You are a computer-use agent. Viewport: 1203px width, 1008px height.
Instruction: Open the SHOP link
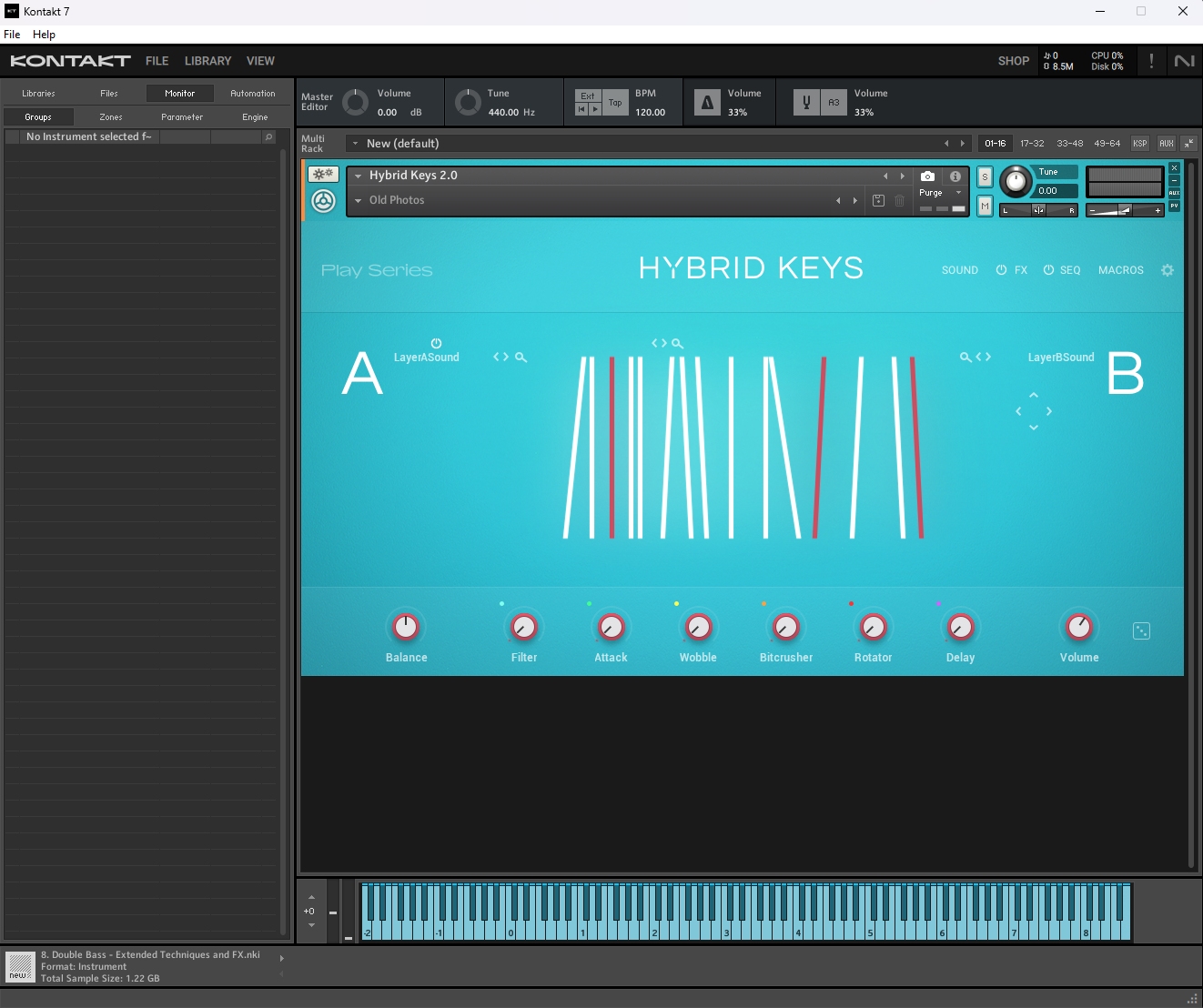(x=1013, y=61)
